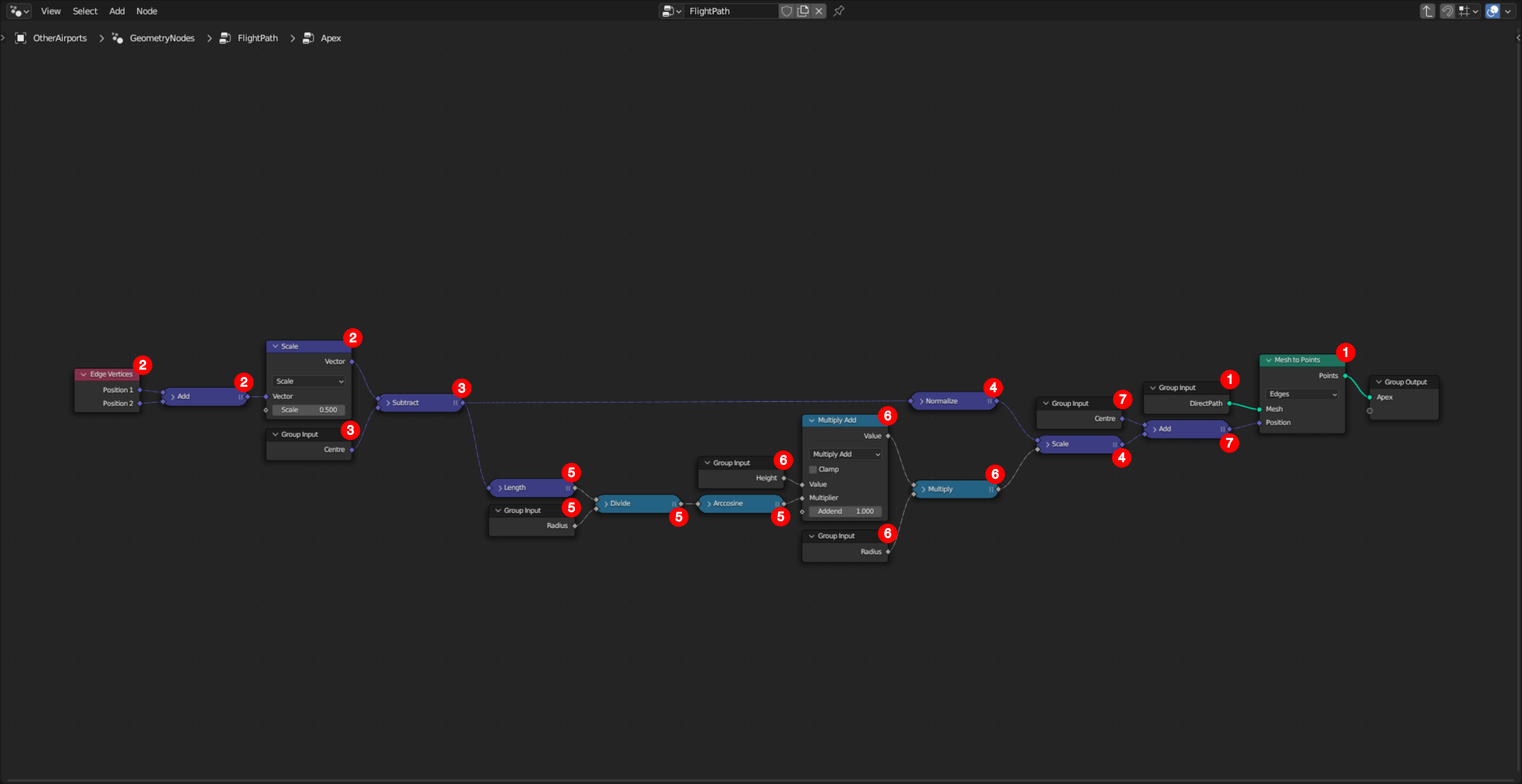Enable the Clamp checkbox
This screenshot has width=1522, height=784.
coord(813,470)
